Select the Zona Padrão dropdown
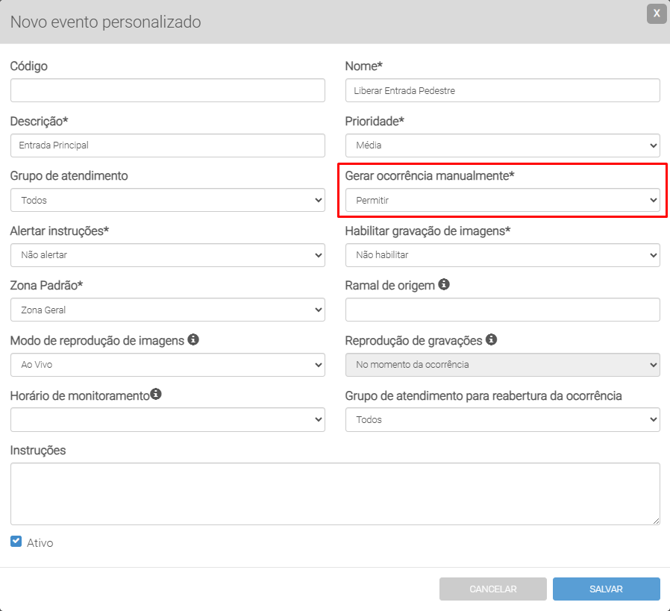The image size is (670, 611). (167, 310)
